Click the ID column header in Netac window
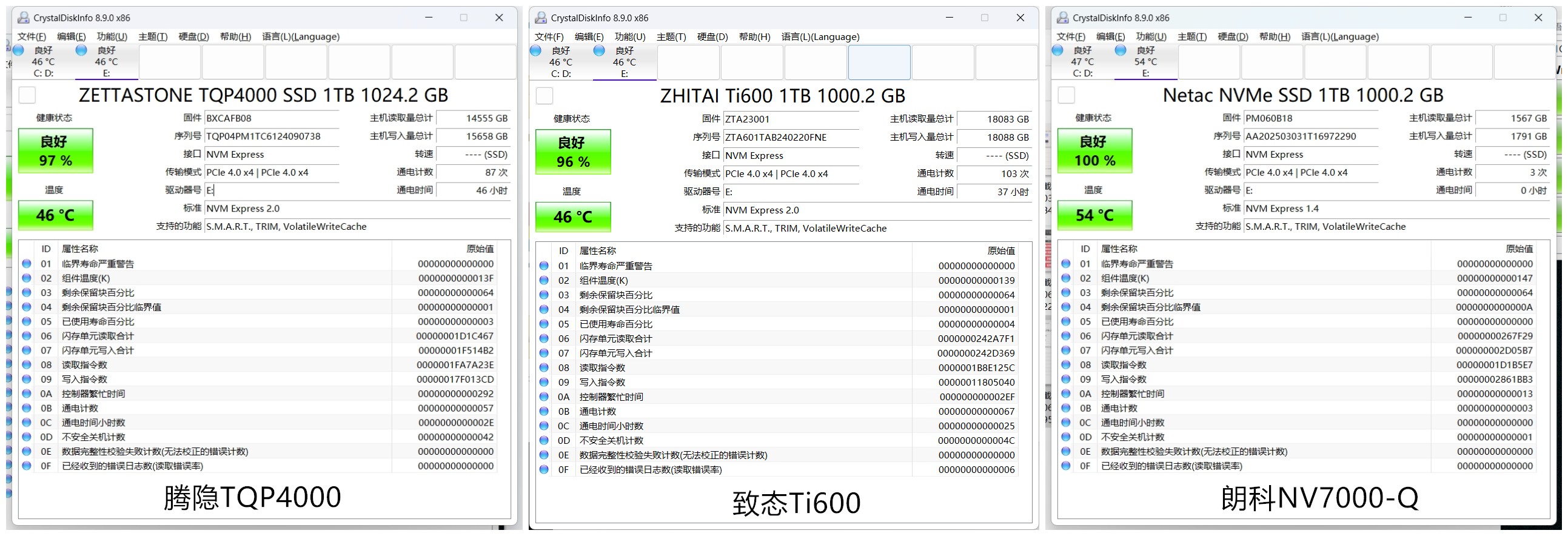The height and width of the screenshot is (536, 1568). pyautogui.click(x=1085, y=249)
